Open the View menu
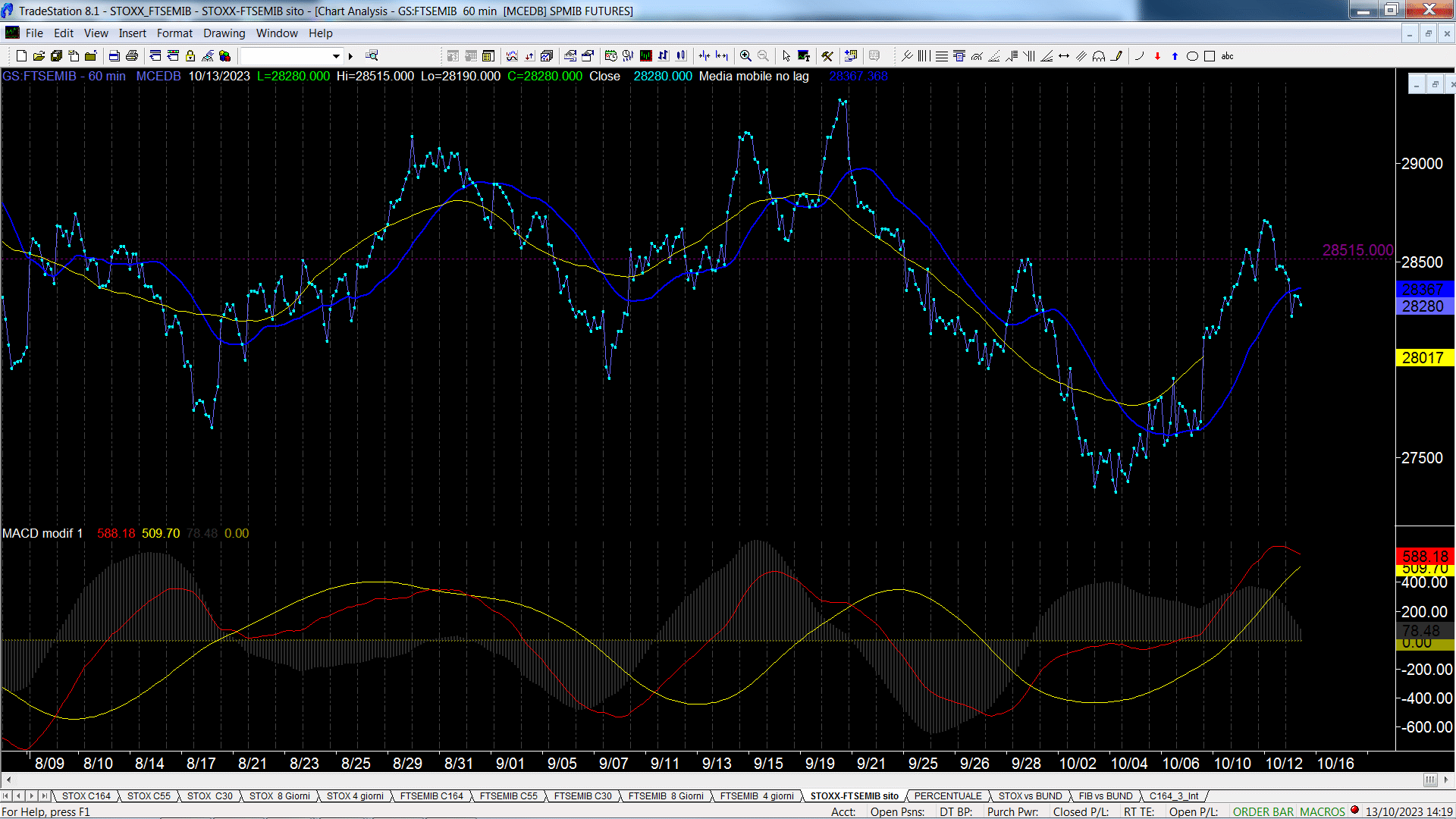 click(x=96, y=33)
